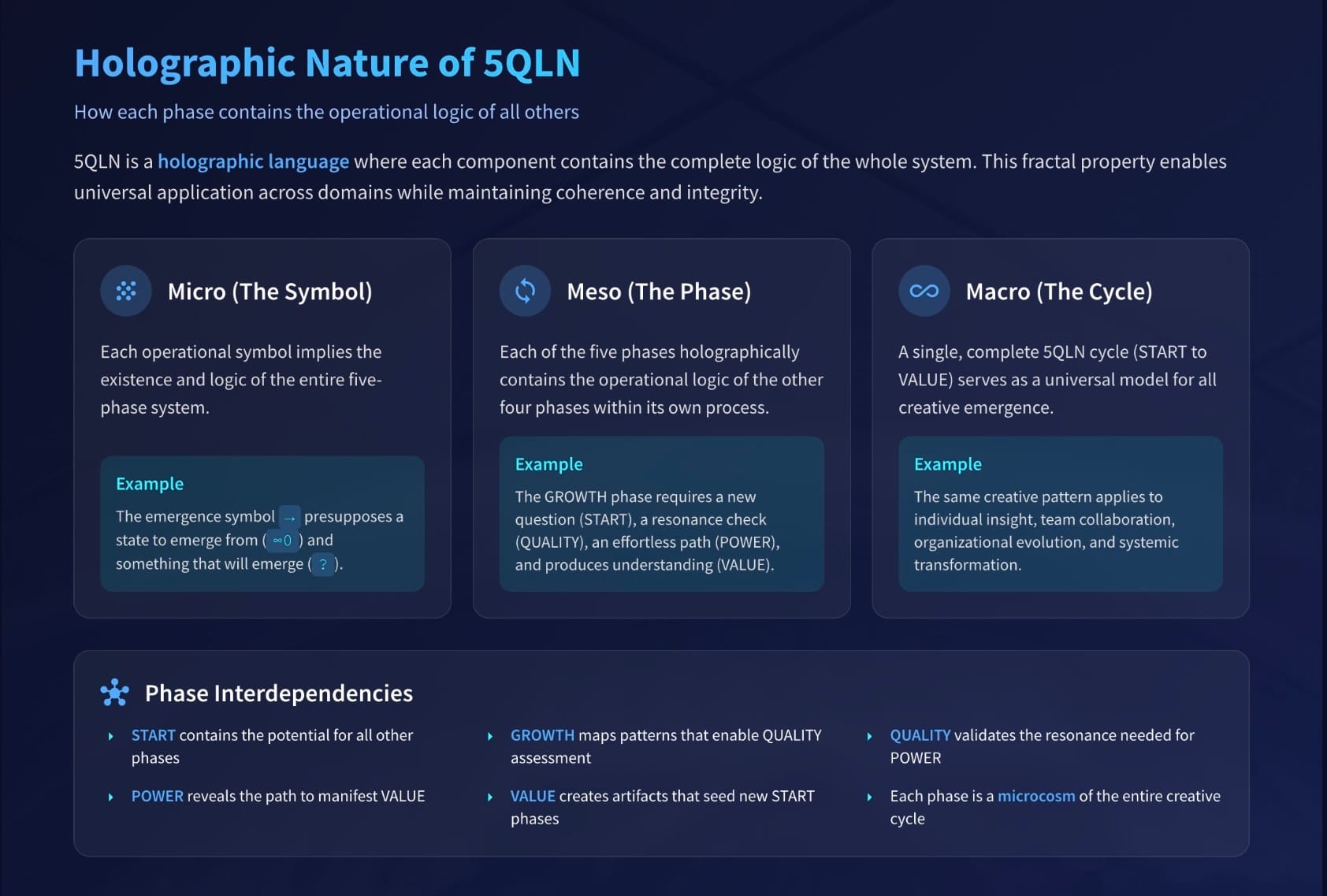Click the highlighted GROWTH keyword

click(542, 735)
